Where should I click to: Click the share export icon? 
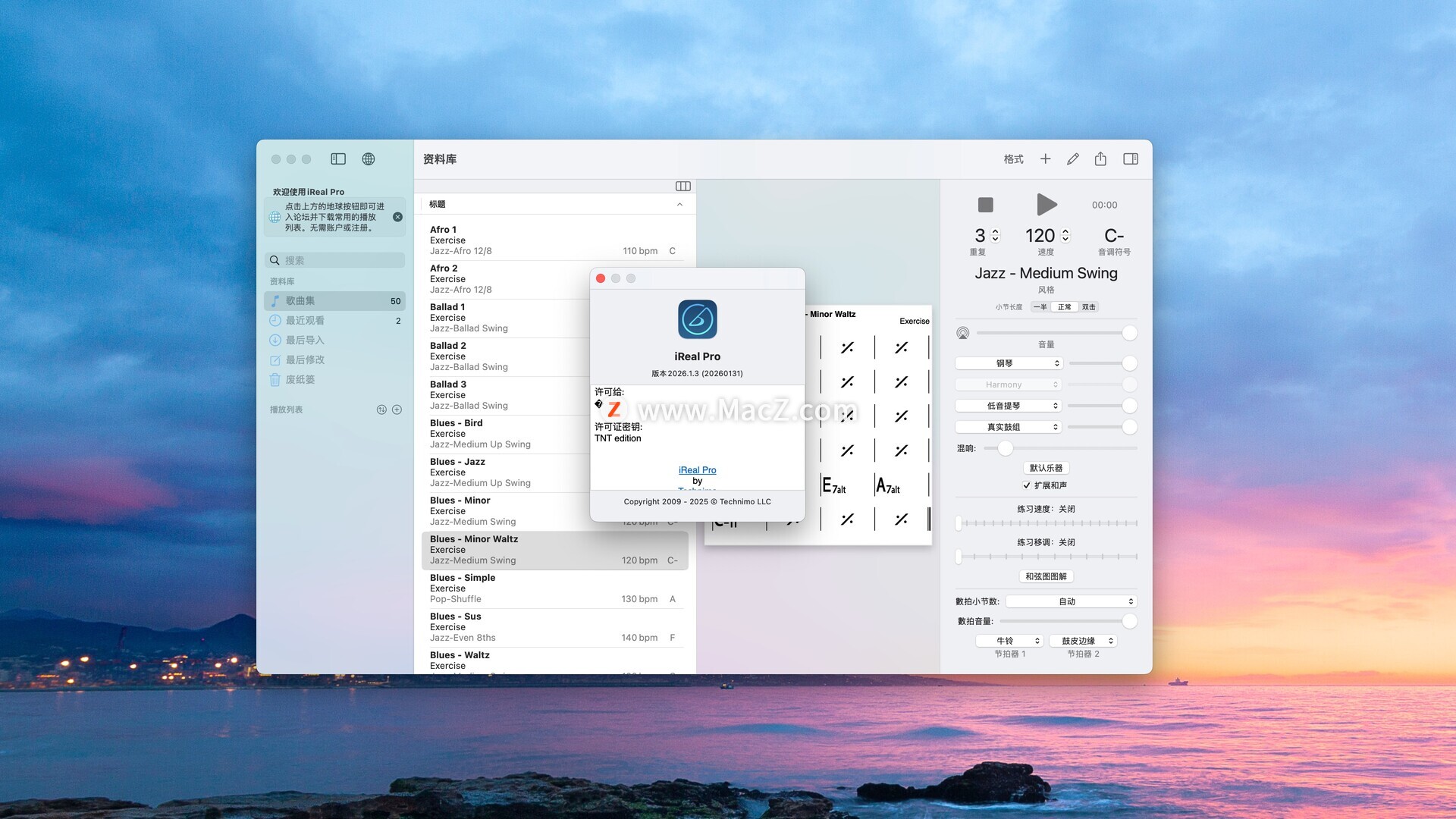click(1100, 158)
